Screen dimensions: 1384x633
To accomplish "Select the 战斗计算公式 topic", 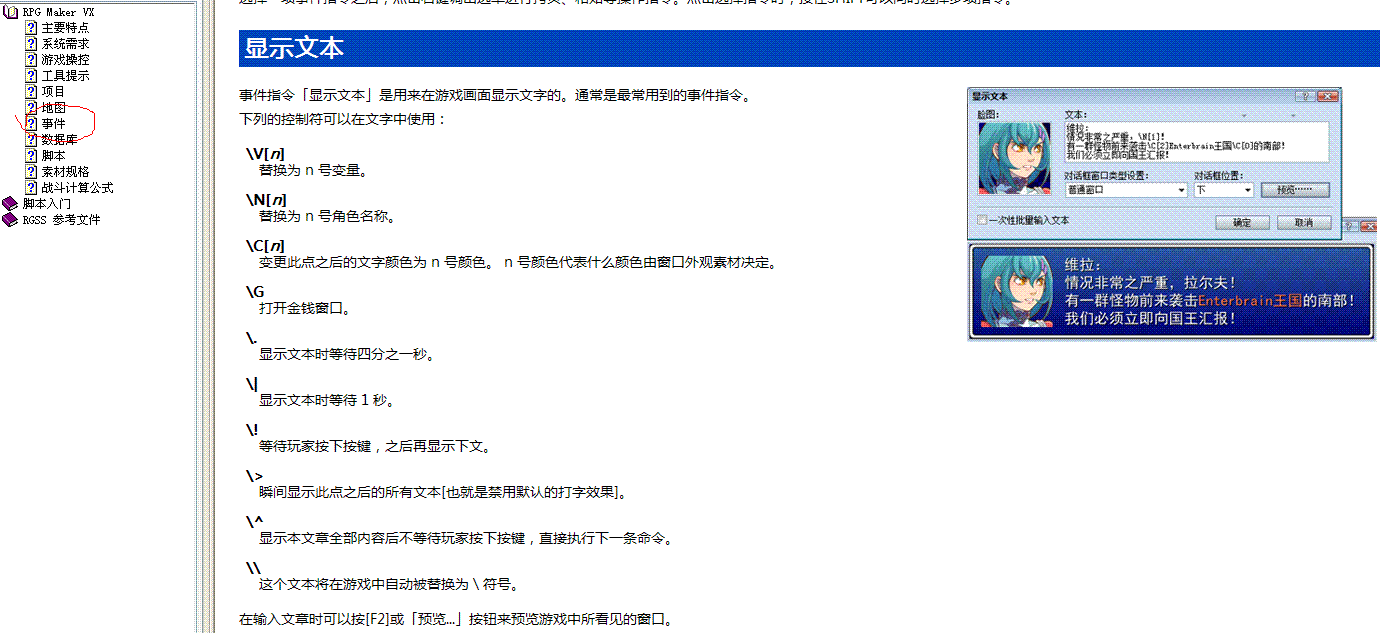I will (77, 188).
